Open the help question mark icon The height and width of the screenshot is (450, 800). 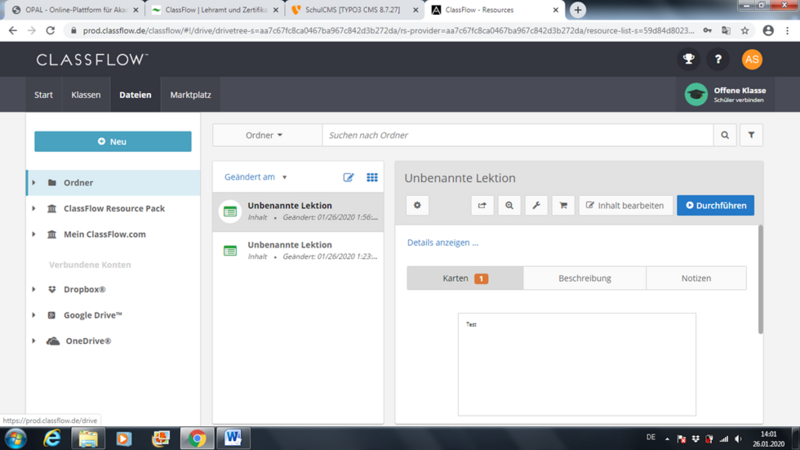[718, 60]
